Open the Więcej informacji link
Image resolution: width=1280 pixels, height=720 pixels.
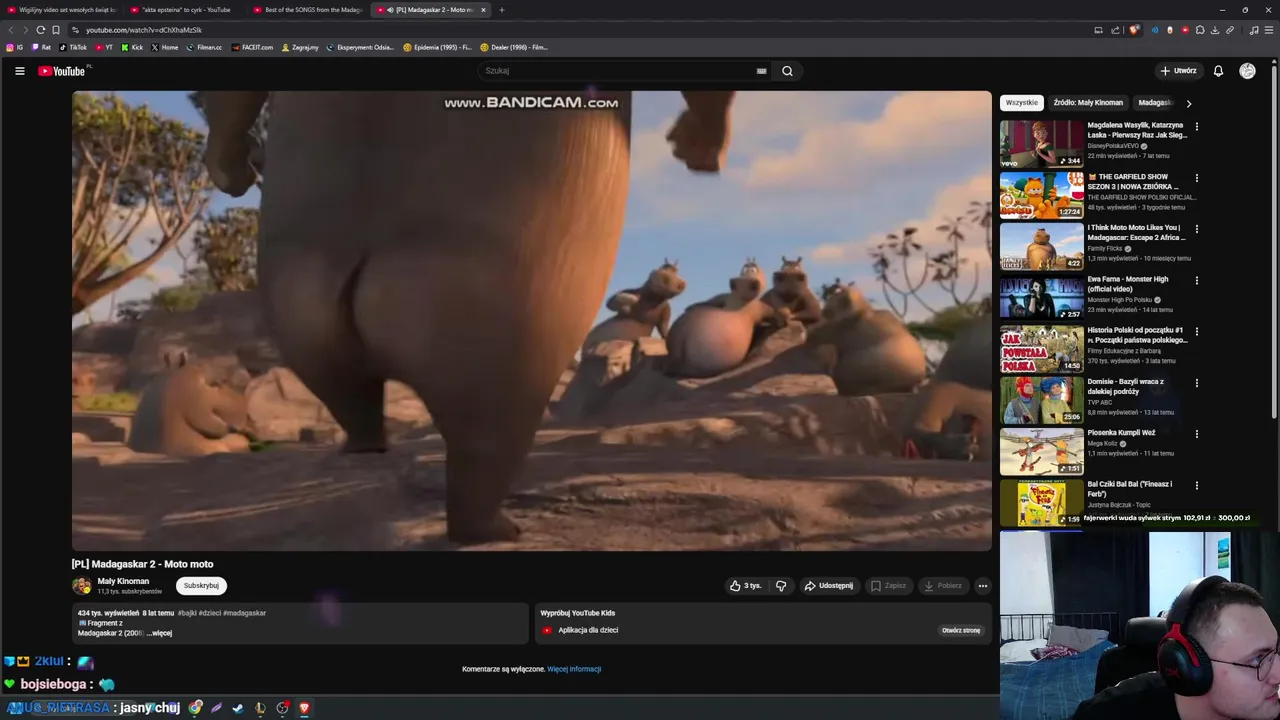coord(574,669)
